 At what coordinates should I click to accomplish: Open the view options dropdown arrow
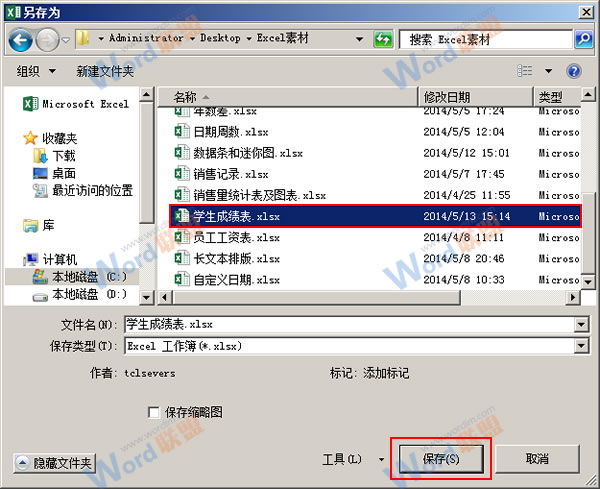point(549,72)
